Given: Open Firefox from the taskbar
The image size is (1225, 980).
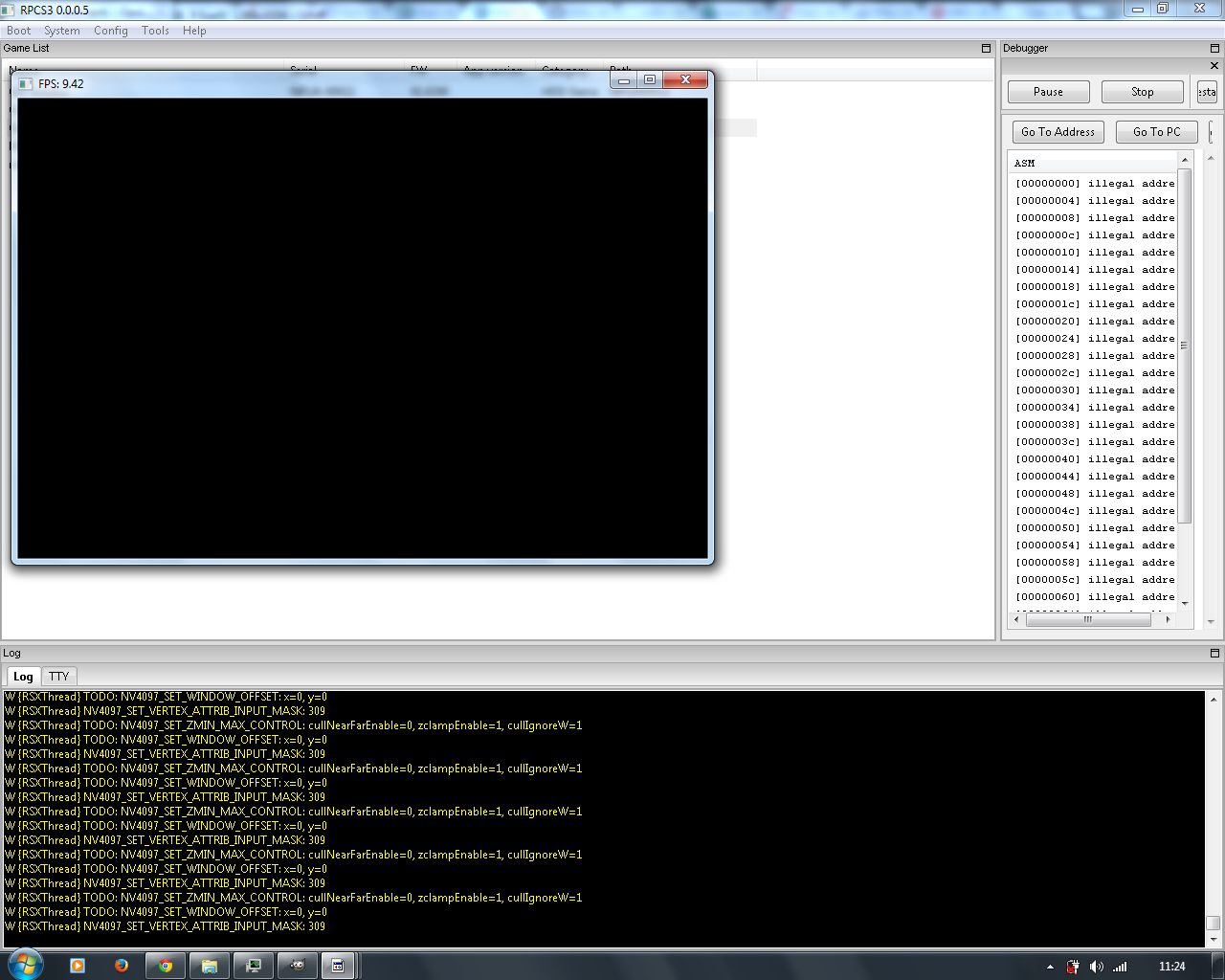Looking at the screenshot, I should click(122, 966).
